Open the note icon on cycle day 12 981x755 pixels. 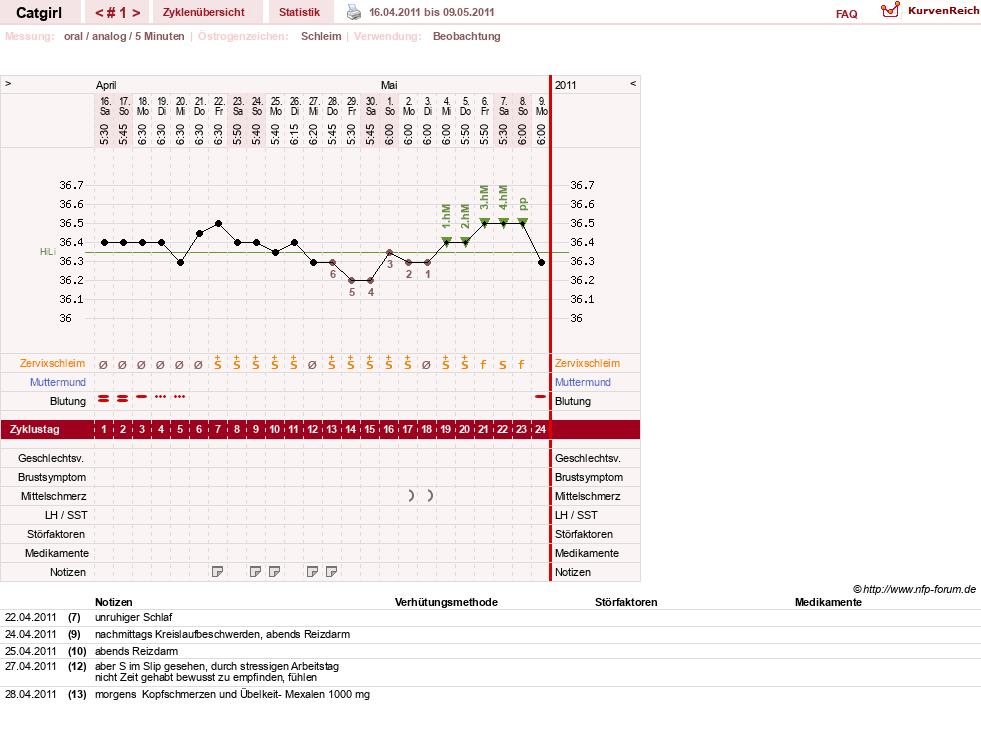[312, 572]
